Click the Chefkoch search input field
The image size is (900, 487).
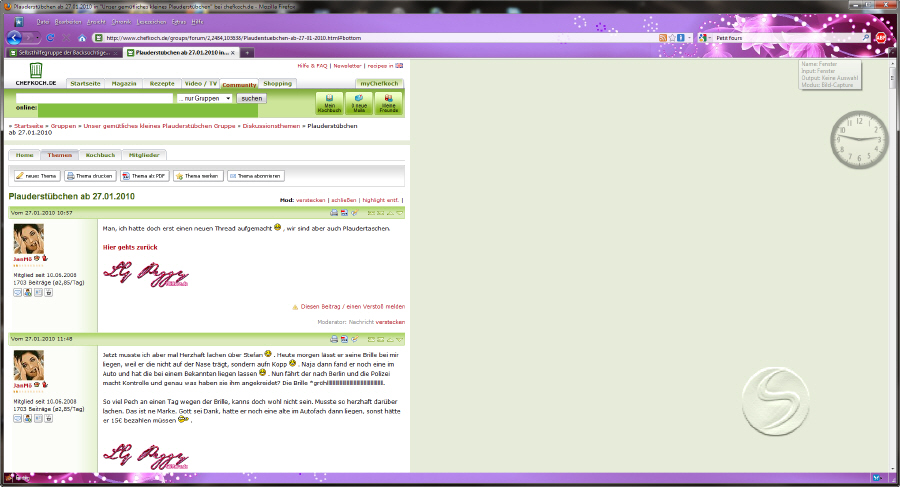[94, 98]
